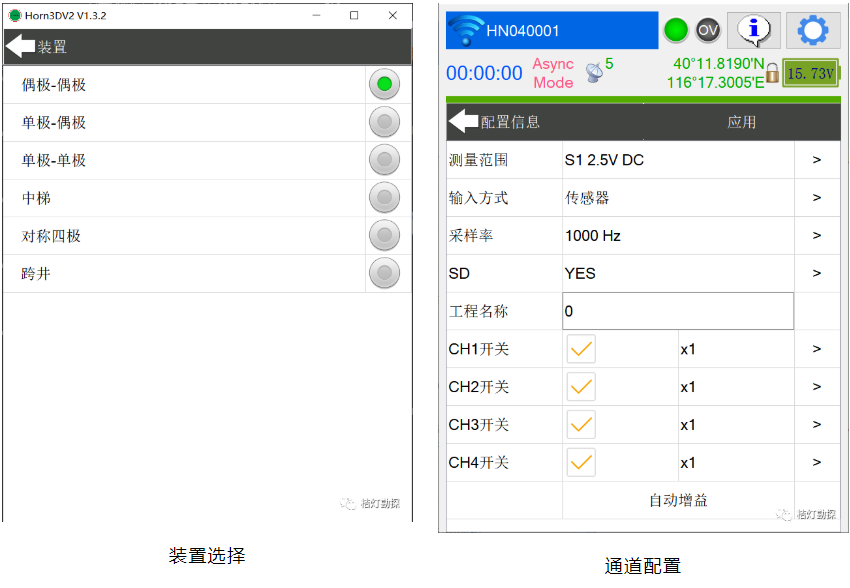Open the CH2开关 gain options arrow
Viewport: 850px width, 588px height.
click(x=817, y=387)
